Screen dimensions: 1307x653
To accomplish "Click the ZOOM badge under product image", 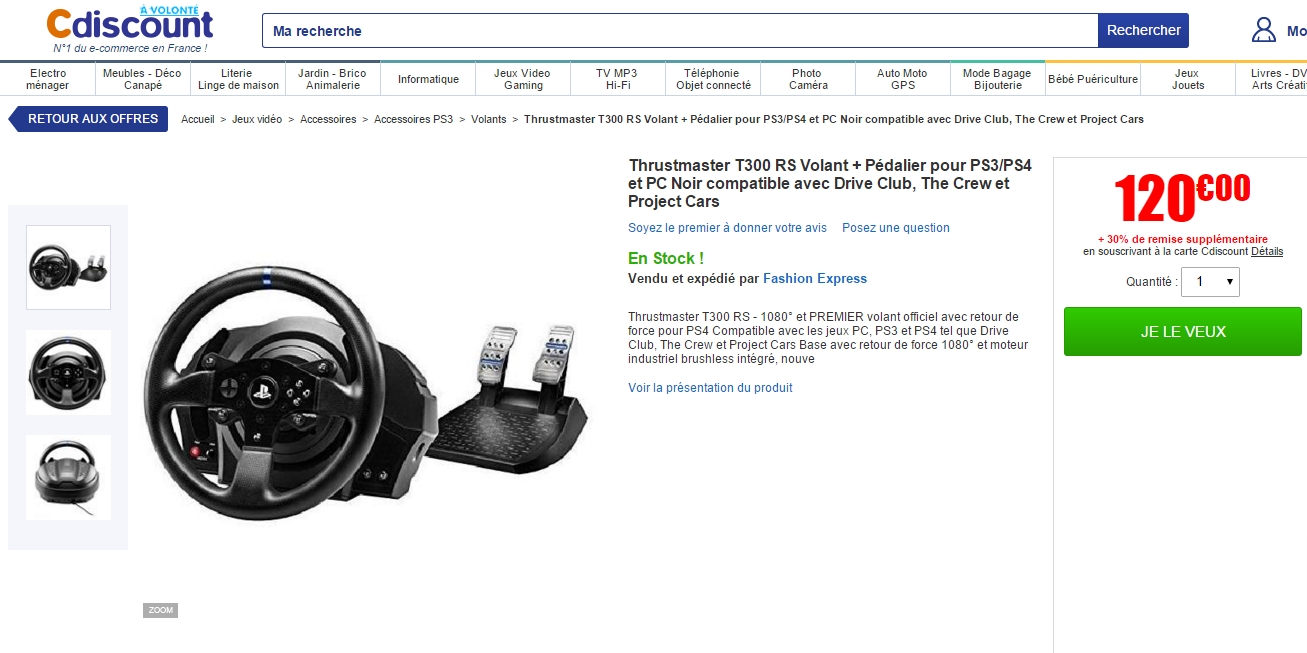I will pos(160,610).
